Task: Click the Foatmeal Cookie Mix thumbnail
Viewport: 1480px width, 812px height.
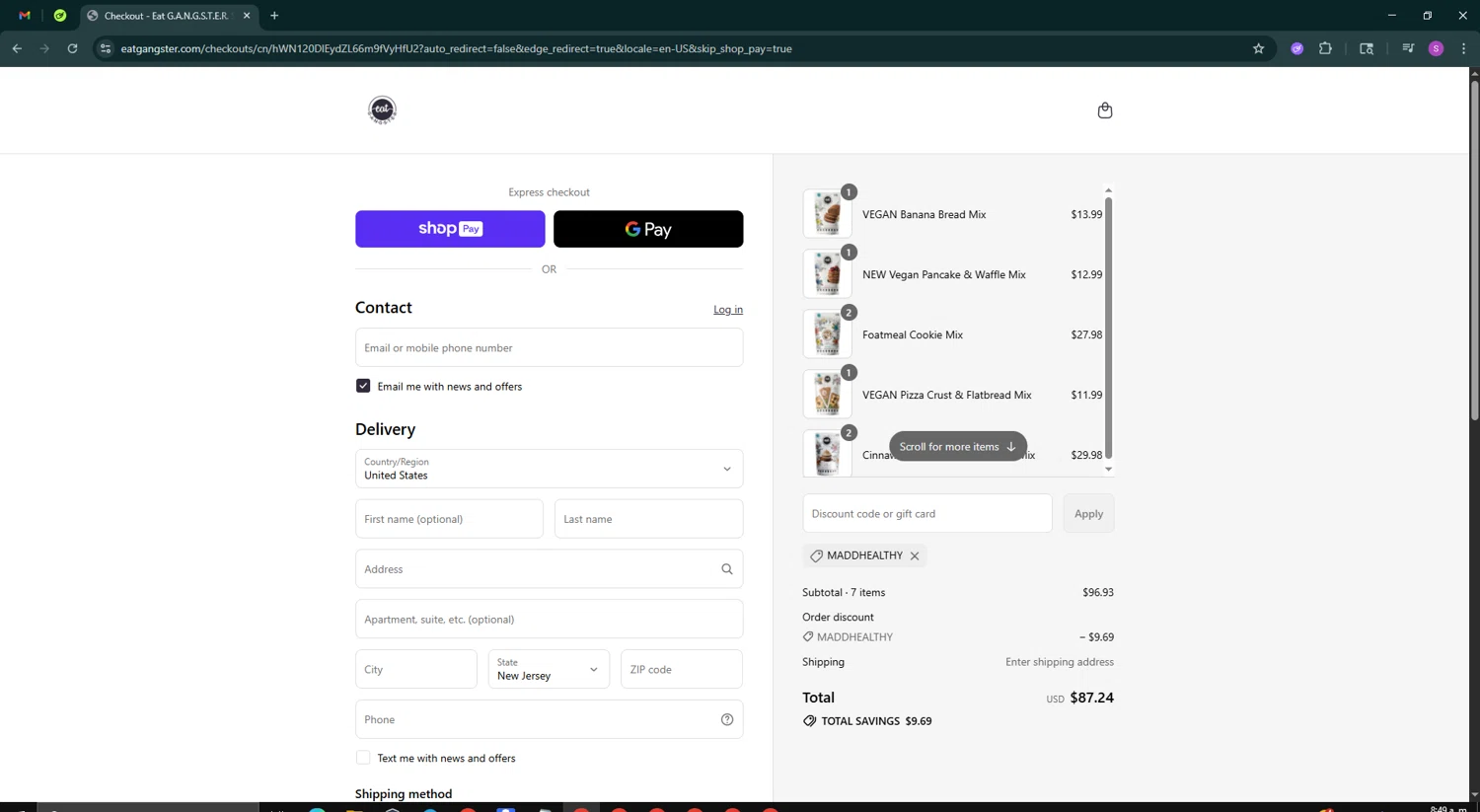Action: pyautogui.click(x=827, y=334)
